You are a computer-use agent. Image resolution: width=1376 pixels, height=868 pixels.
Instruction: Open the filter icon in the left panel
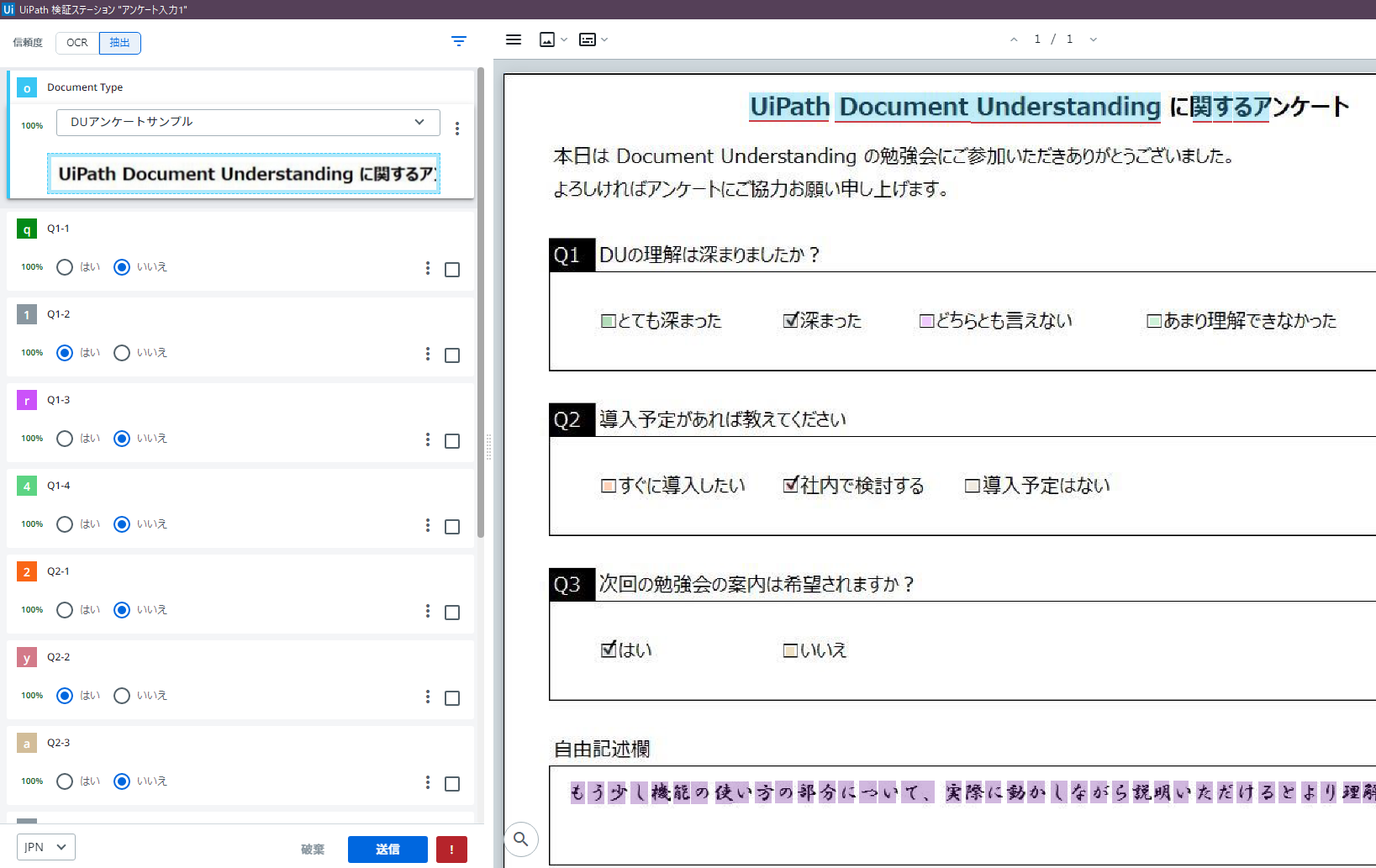pos(458,41)
